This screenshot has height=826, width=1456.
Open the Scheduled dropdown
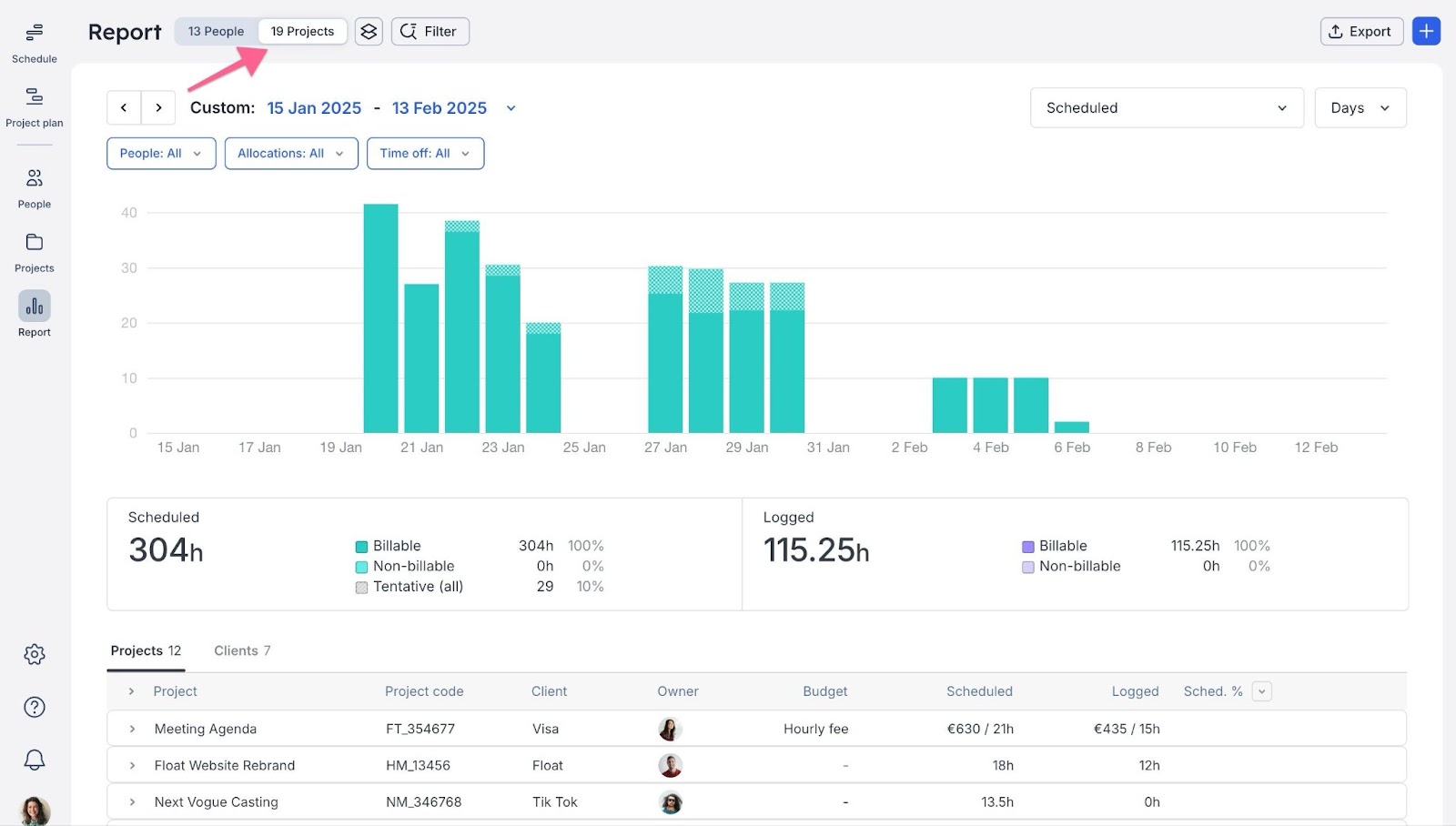[x=1166, y=108]
